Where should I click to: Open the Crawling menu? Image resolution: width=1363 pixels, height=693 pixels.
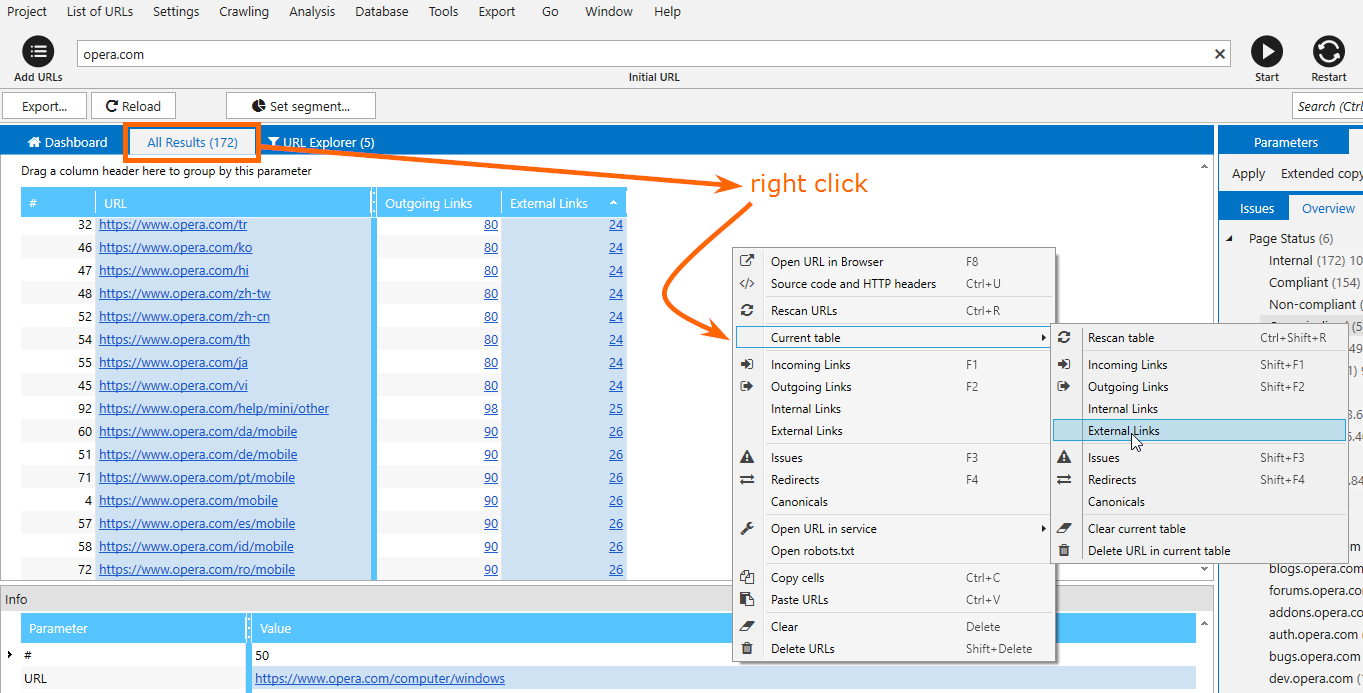[244, 12]
